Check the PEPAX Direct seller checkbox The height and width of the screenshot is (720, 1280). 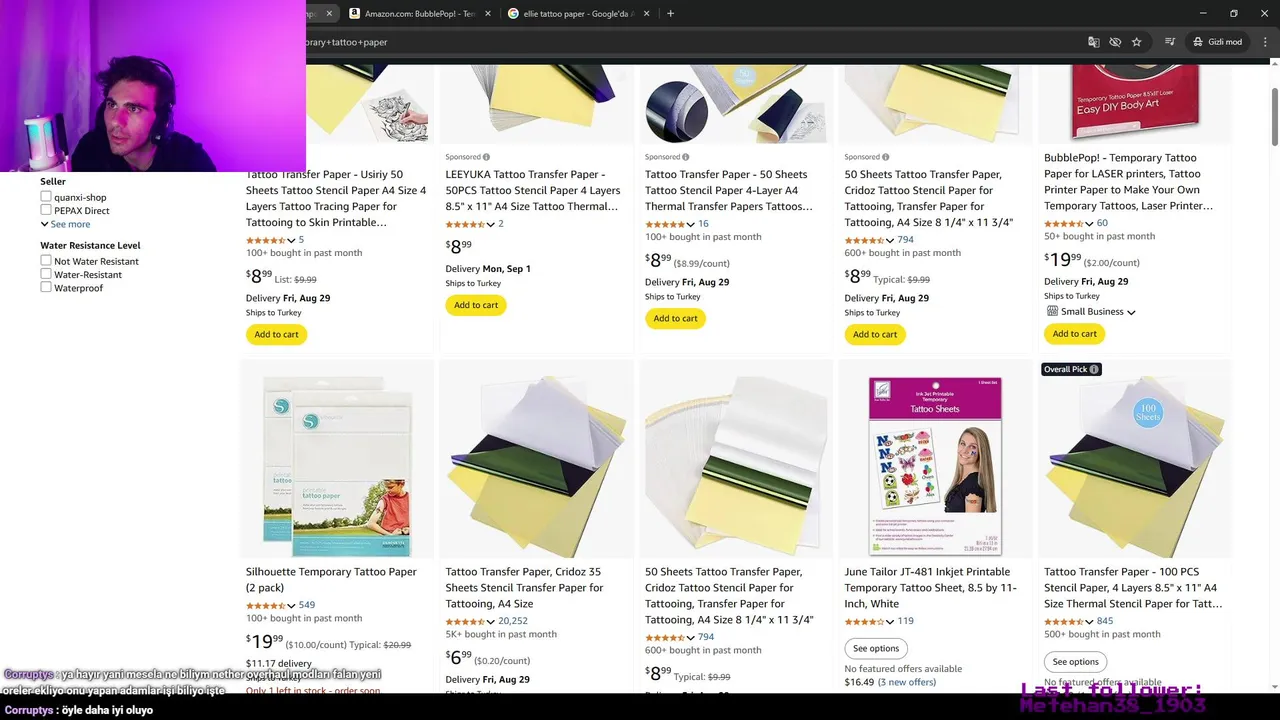46,210
